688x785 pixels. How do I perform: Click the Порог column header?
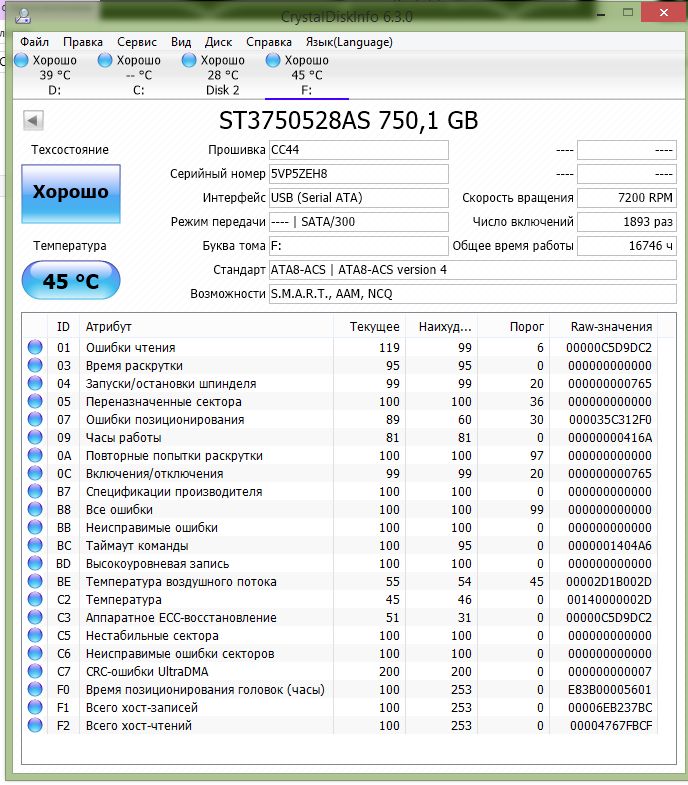pos(514,326)
